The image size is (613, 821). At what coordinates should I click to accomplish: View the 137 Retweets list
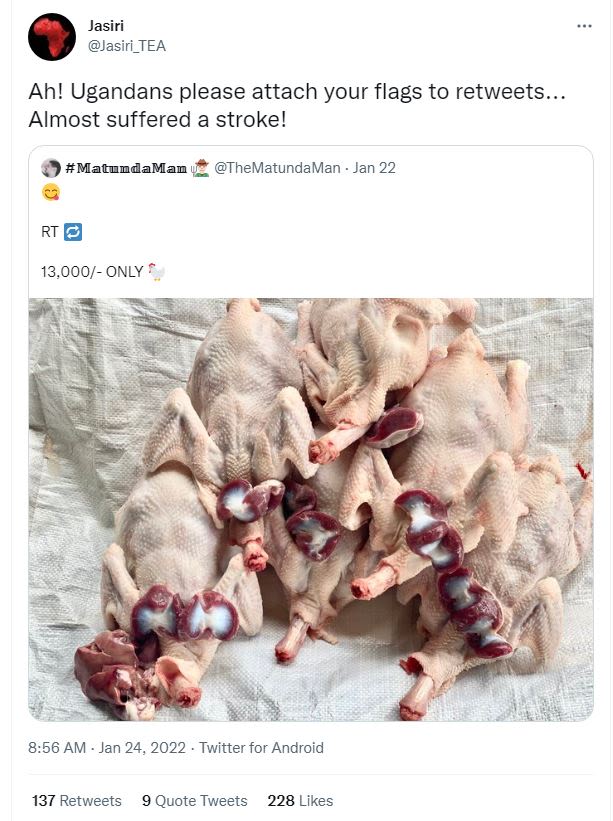tap(76, 801)
